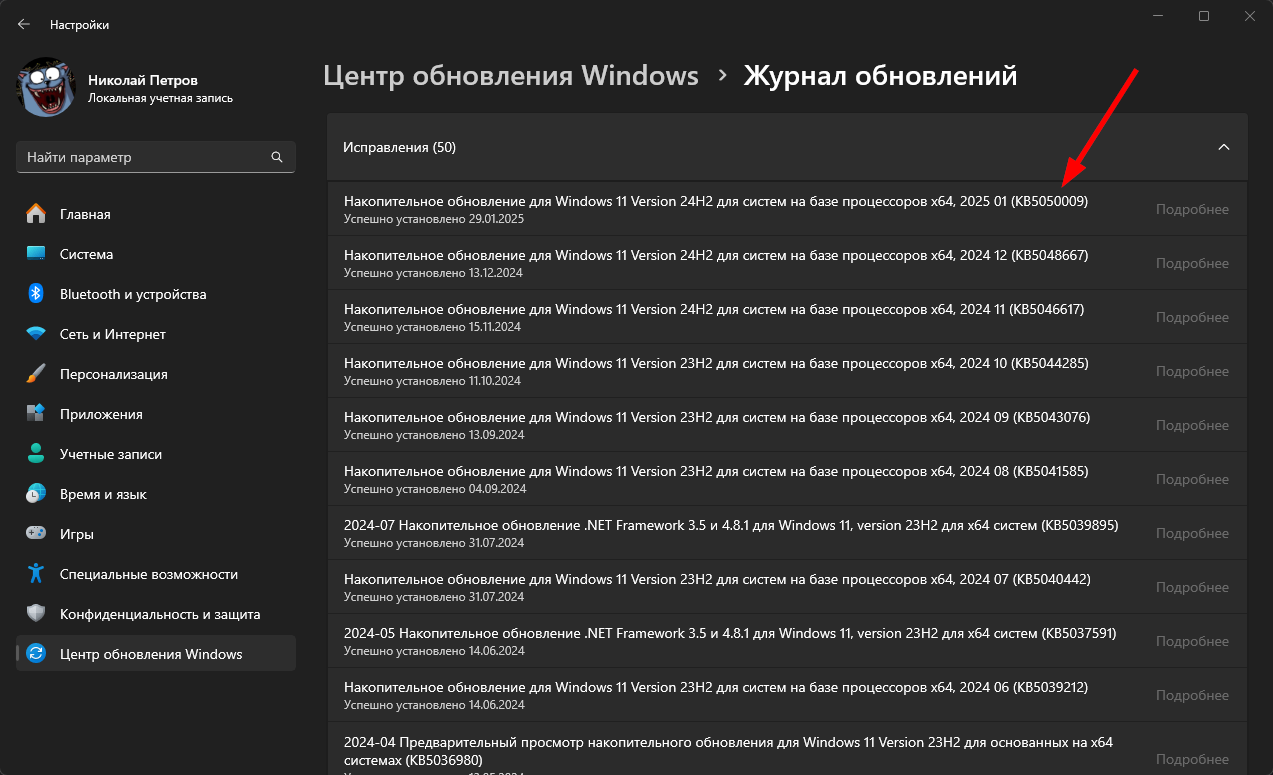Click the update title containing KB5044285
This screenshot has height=775, width=1273.
(716, 363)
